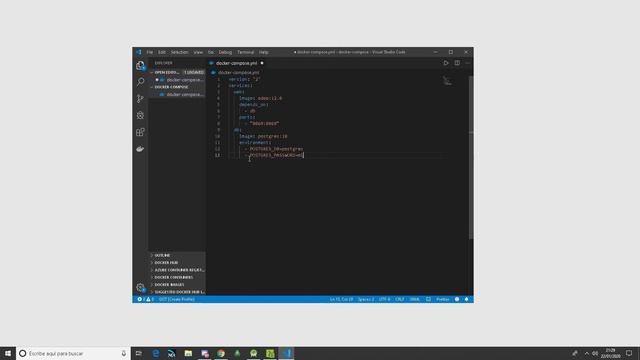This screenshot has width=640, height=360.
Task: Open the Windows Action Center icon
Action: click(629, 353)
